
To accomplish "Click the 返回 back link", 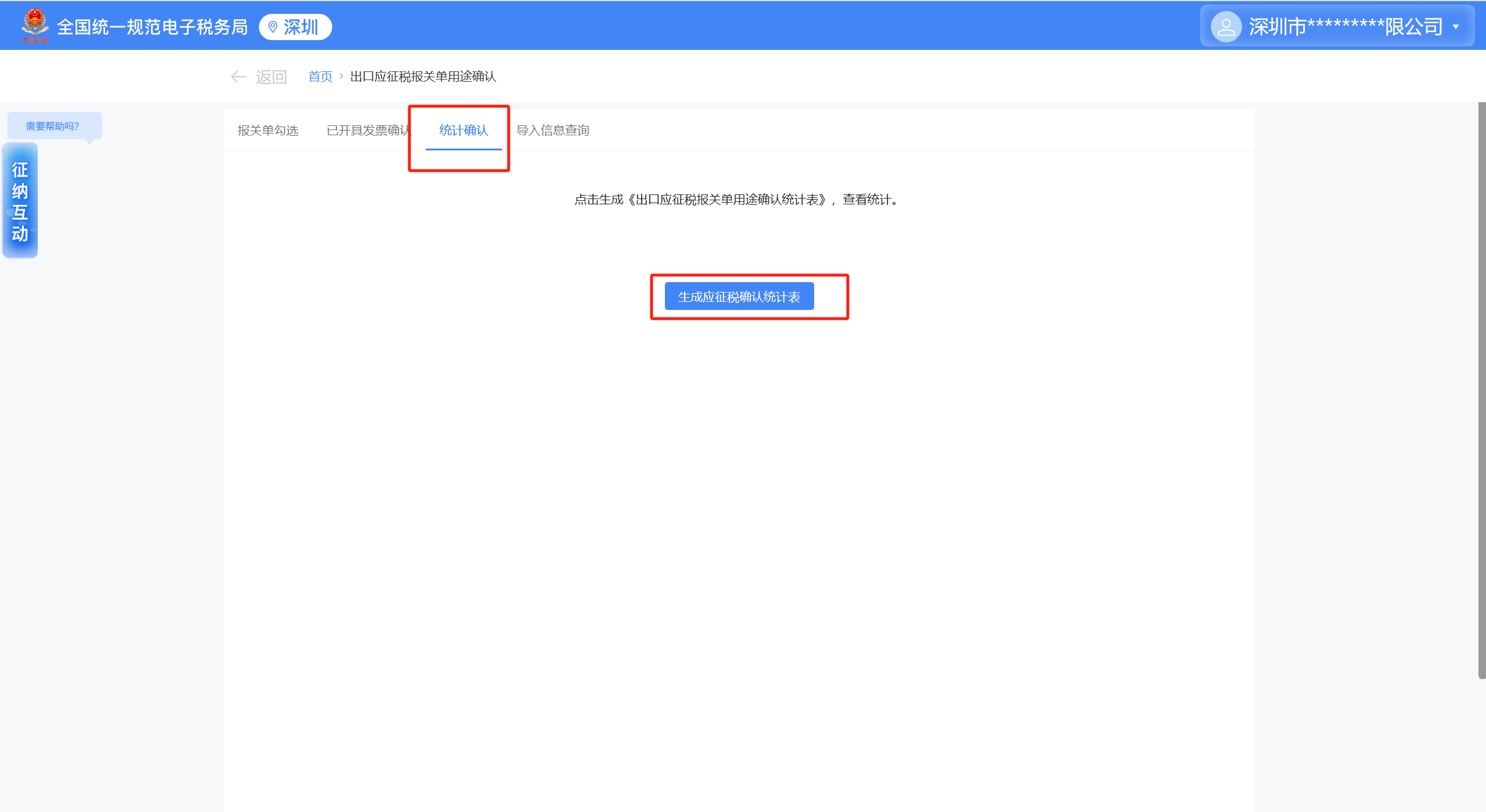I will [x=271, y=77].
